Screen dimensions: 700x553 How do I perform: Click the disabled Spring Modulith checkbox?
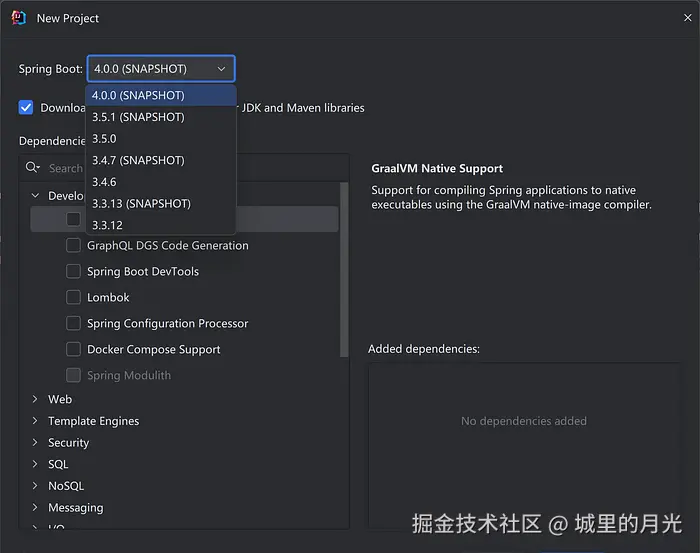click(73, 375)
